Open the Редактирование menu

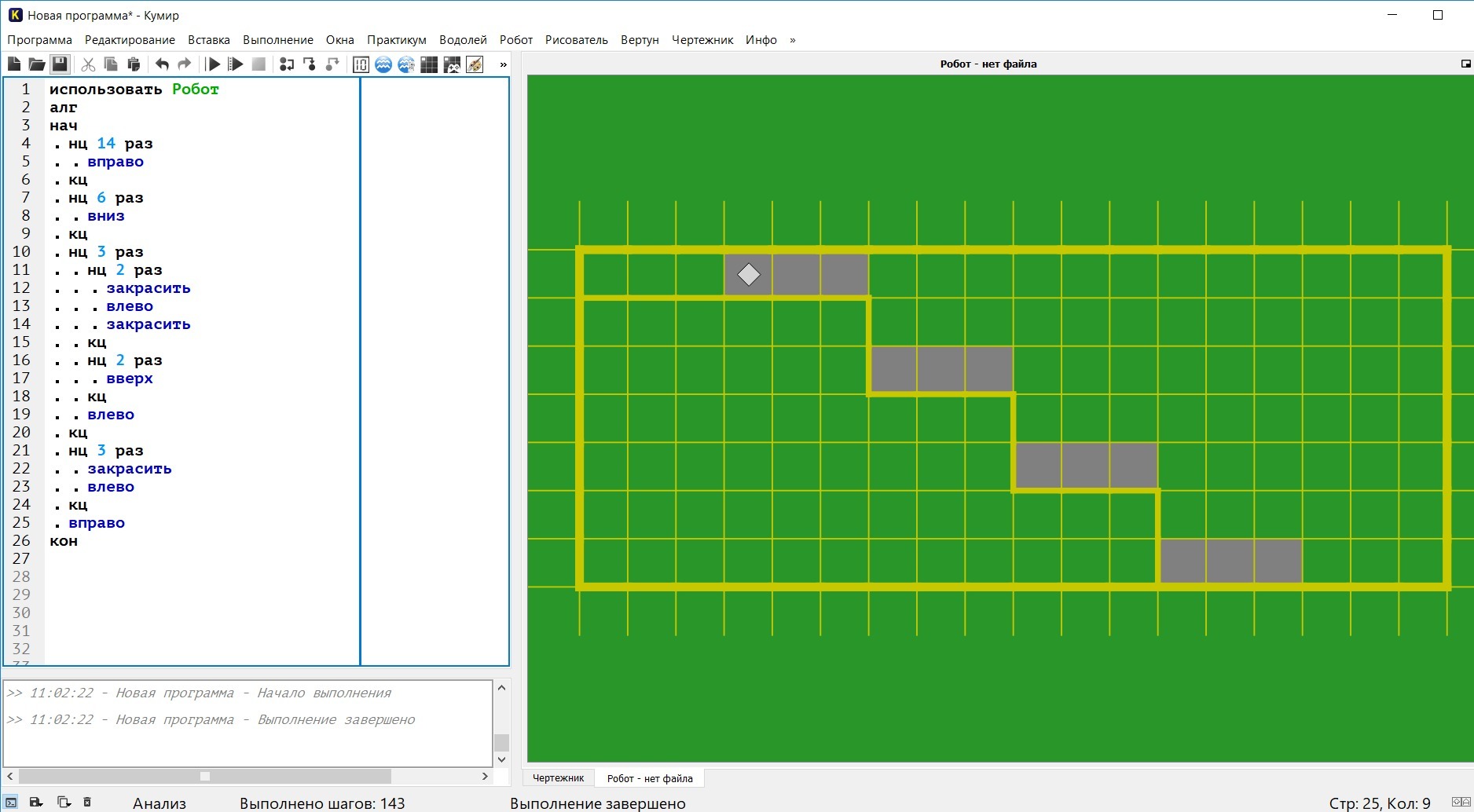click(x=130, y=40)
